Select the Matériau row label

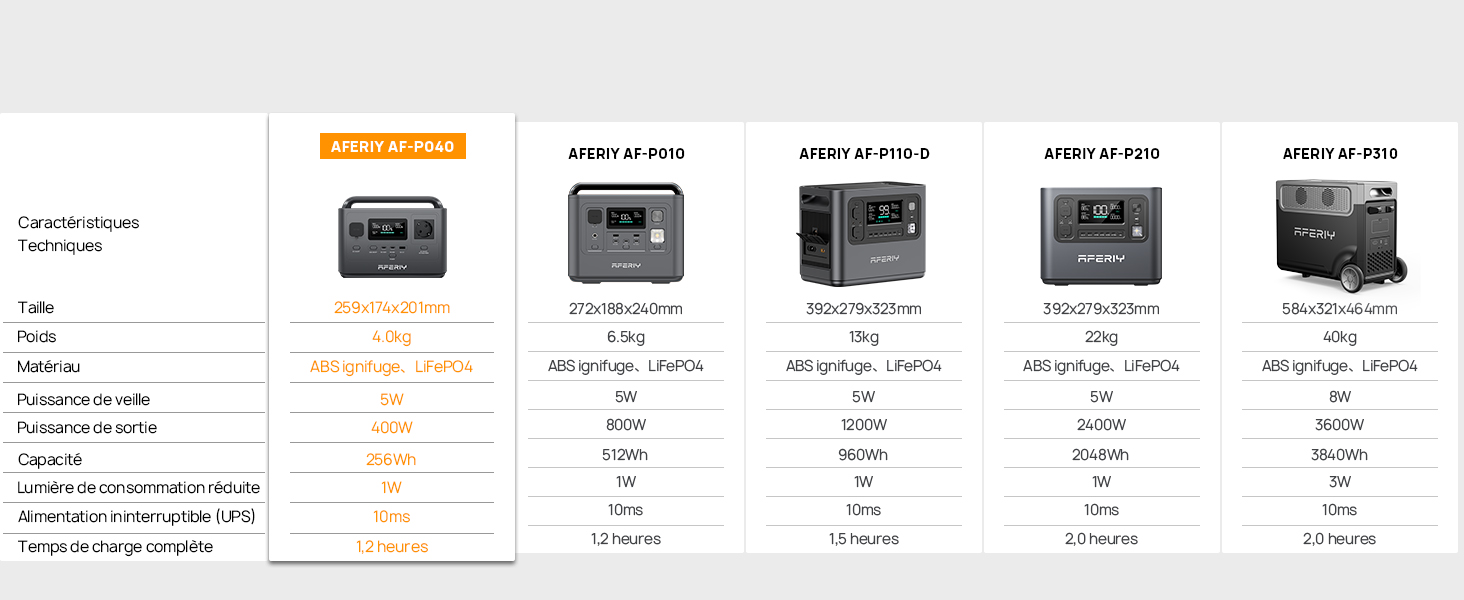(49, 367)
